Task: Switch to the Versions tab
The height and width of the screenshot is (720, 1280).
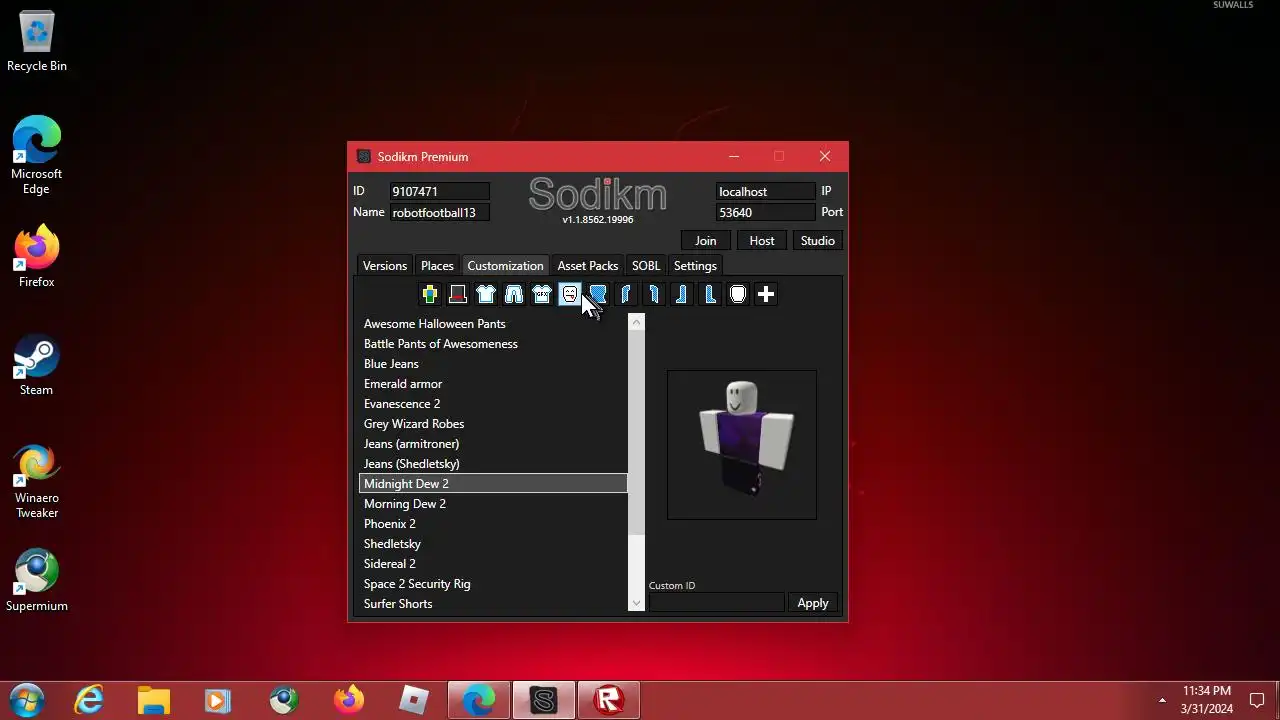Action: pos(385,266)
